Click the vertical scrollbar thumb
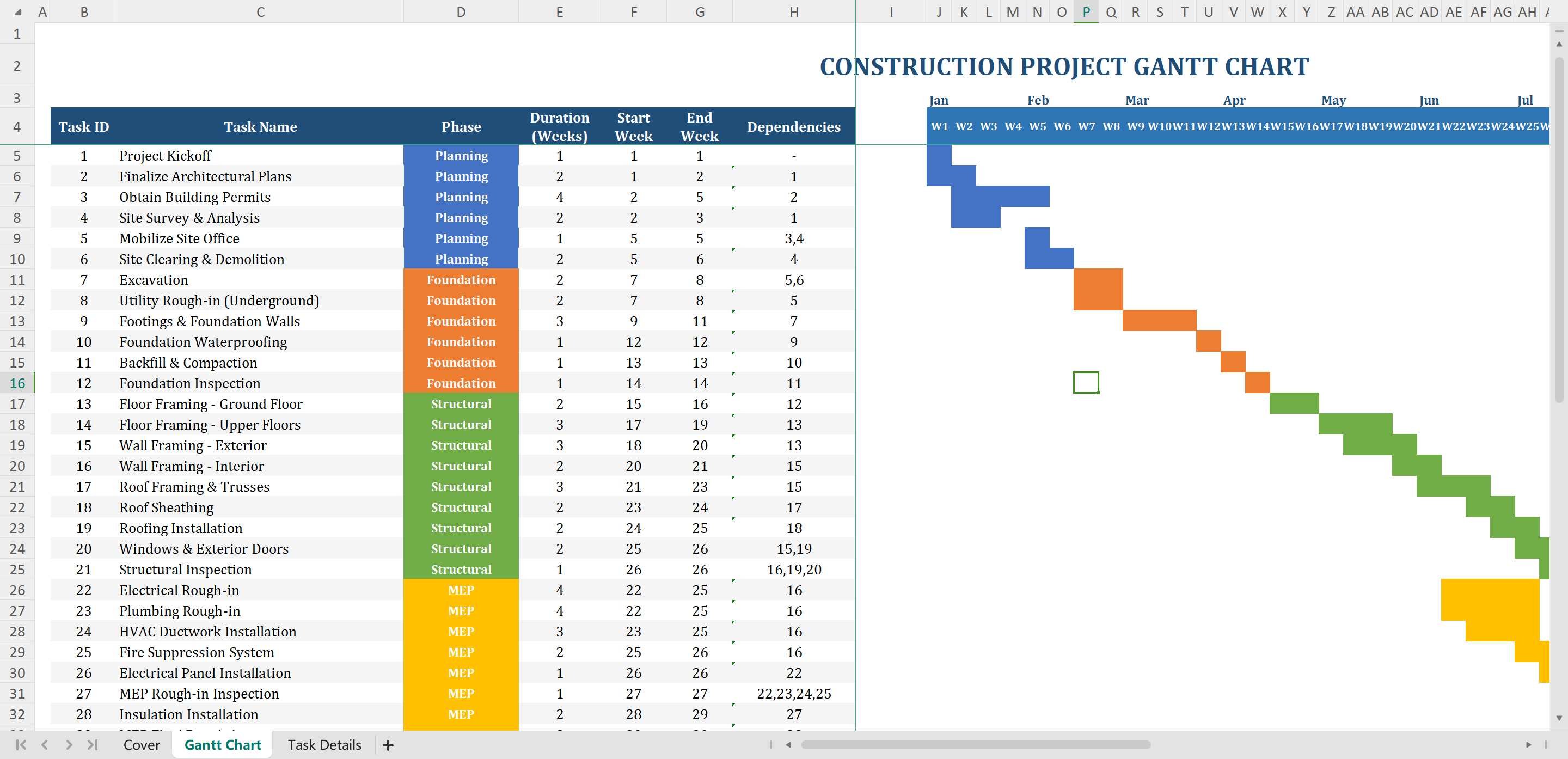The width and height of the screenshot is (1568, 759). click(x=1559, y=229)
